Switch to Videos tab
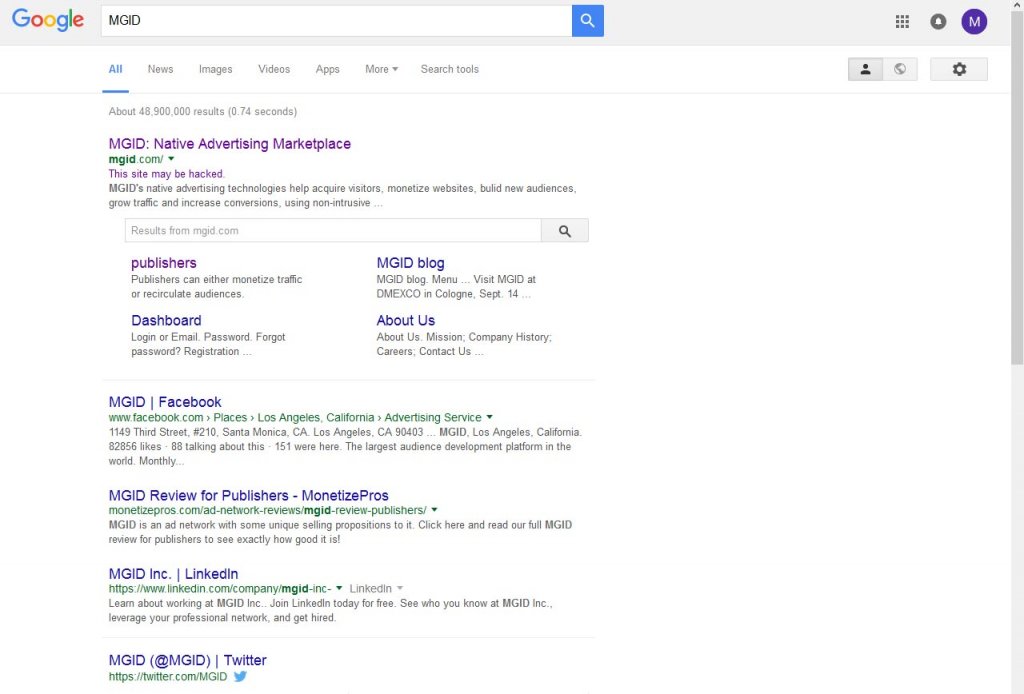This screenshot has width=1024, height=694. [x=274, y=69]
